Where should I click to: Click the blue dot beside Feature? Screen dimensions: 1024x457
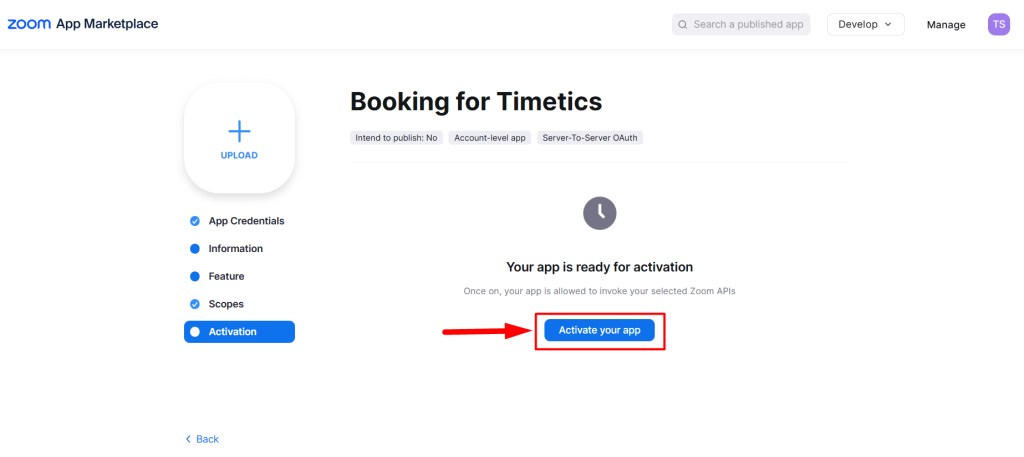[x=195, y=277]
